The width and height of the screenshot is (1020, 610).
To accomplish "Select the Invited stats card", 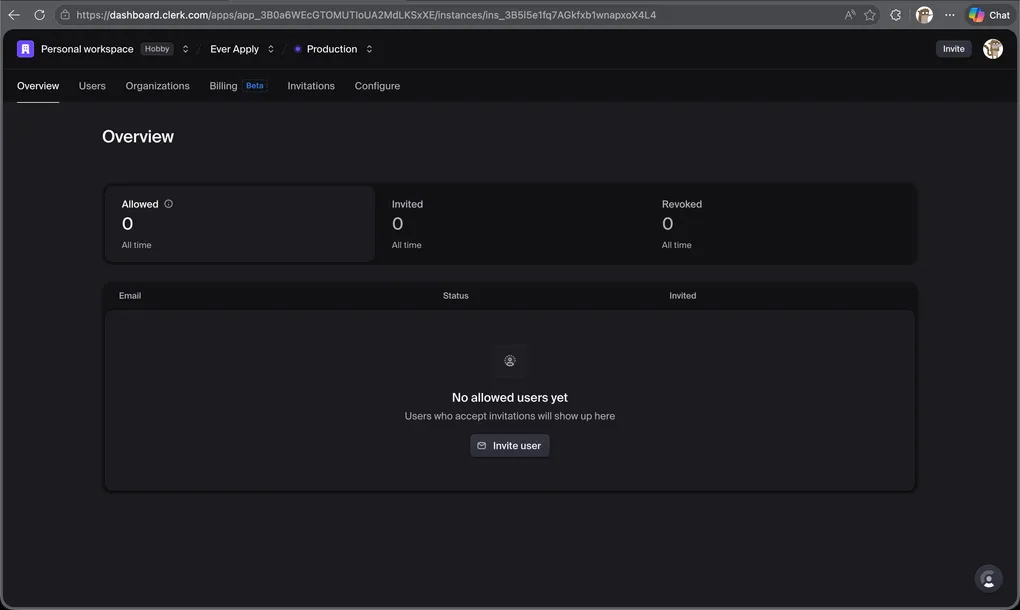I will click(510, 224).
